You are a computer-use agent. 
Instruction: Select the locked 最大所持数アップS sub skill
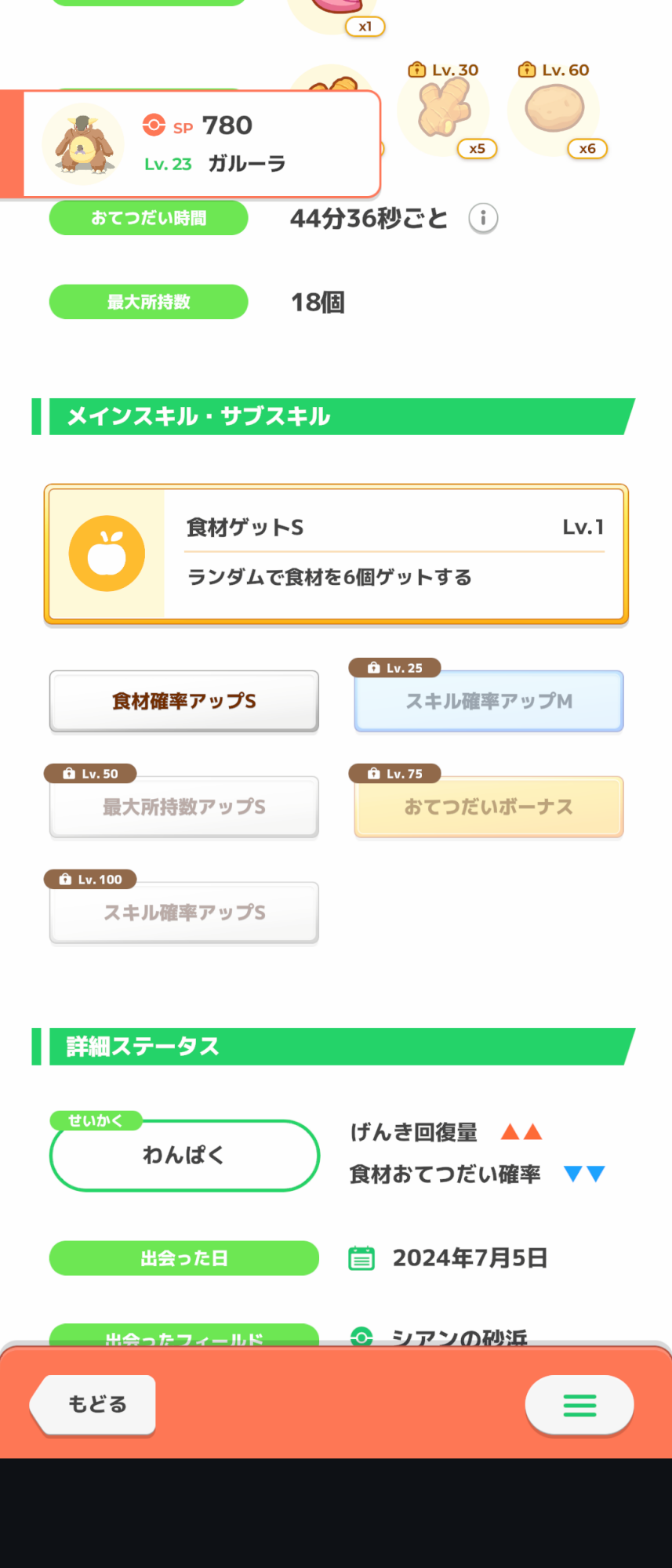[x=184, y=807]
